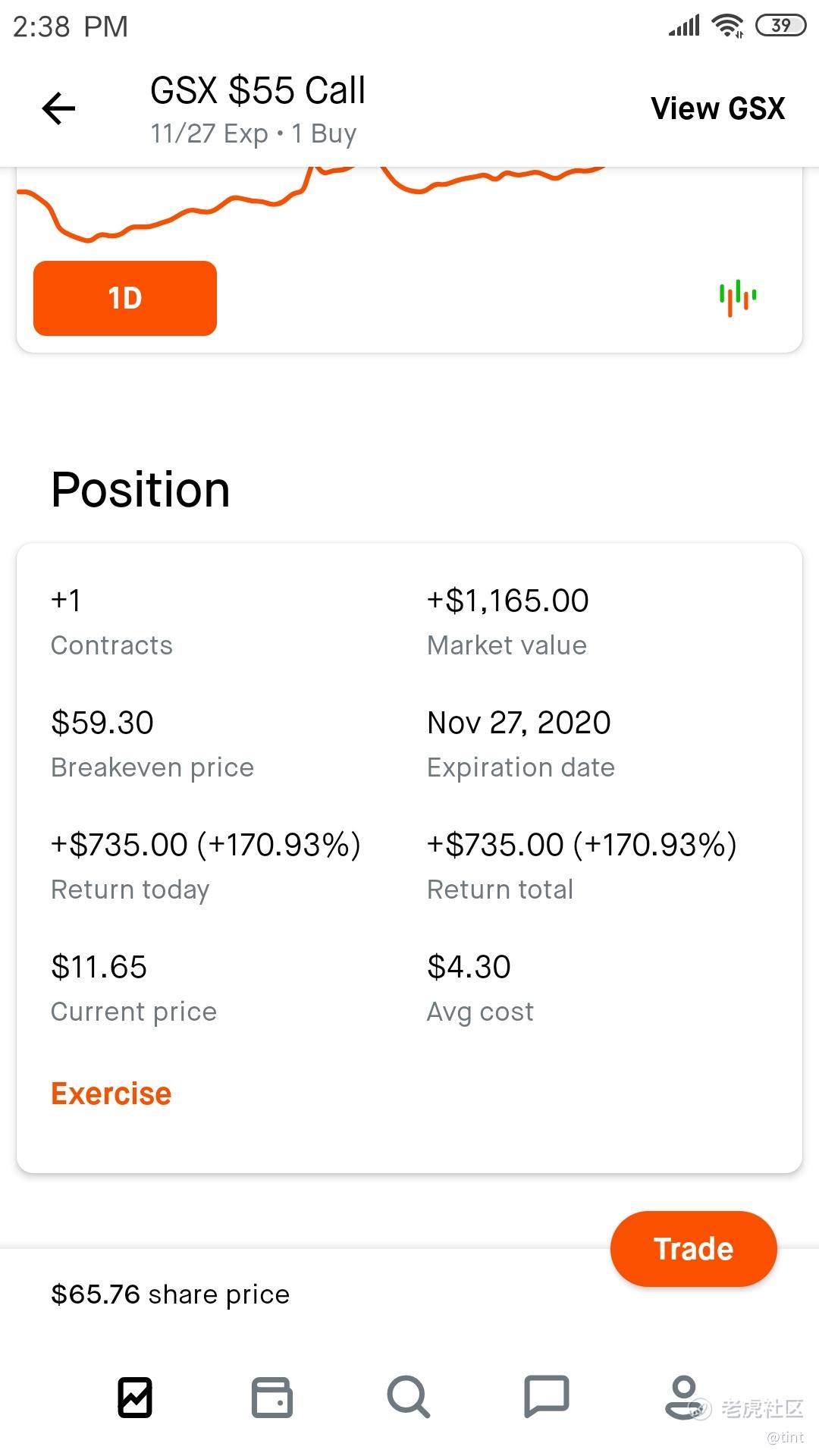The image size is (819, 1456).
Task: Open the wallet card tab icon
Action: (272, 1397)
